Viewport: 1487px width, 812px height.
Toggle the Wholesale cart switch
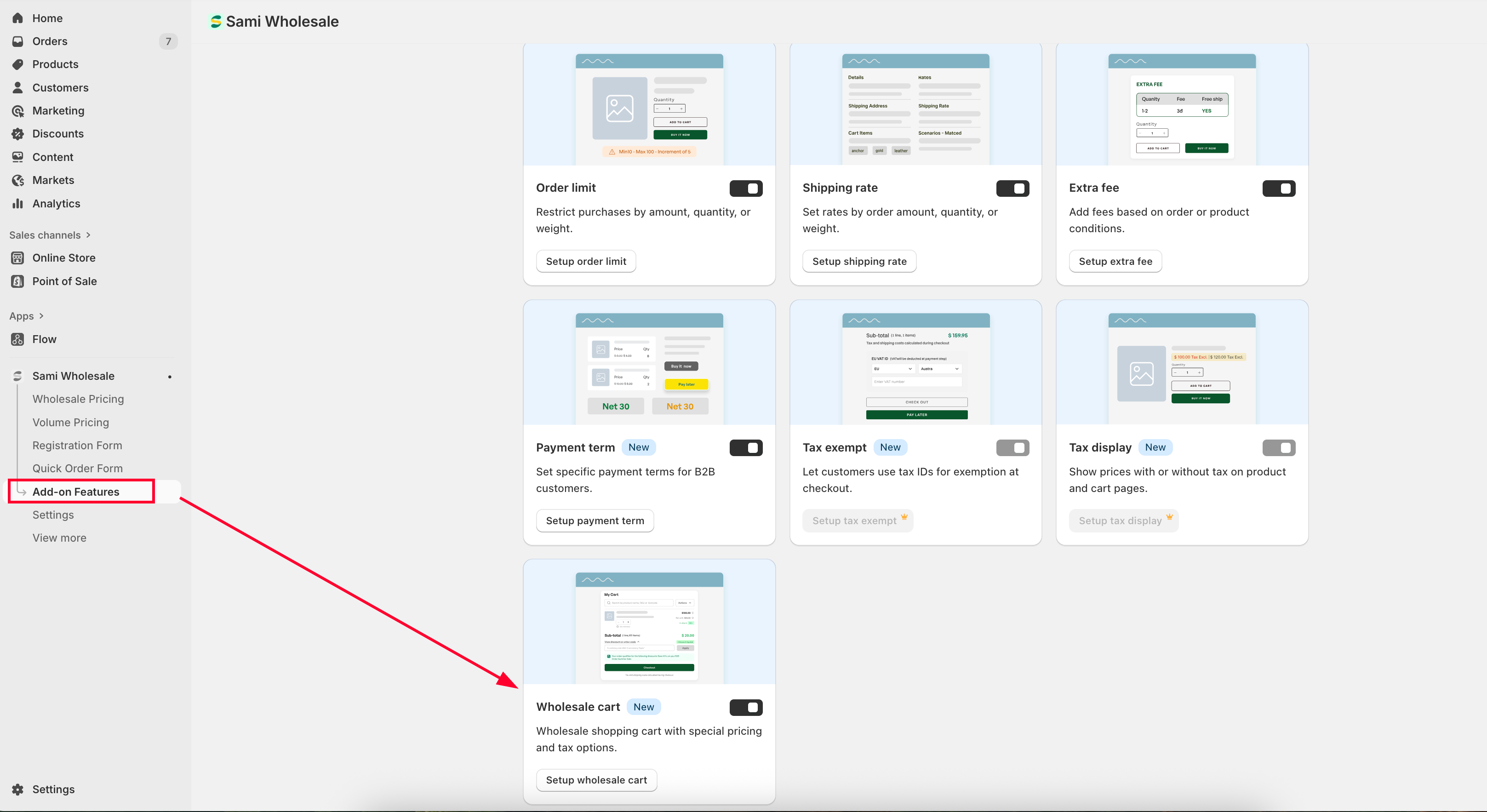tap(746, 707)
